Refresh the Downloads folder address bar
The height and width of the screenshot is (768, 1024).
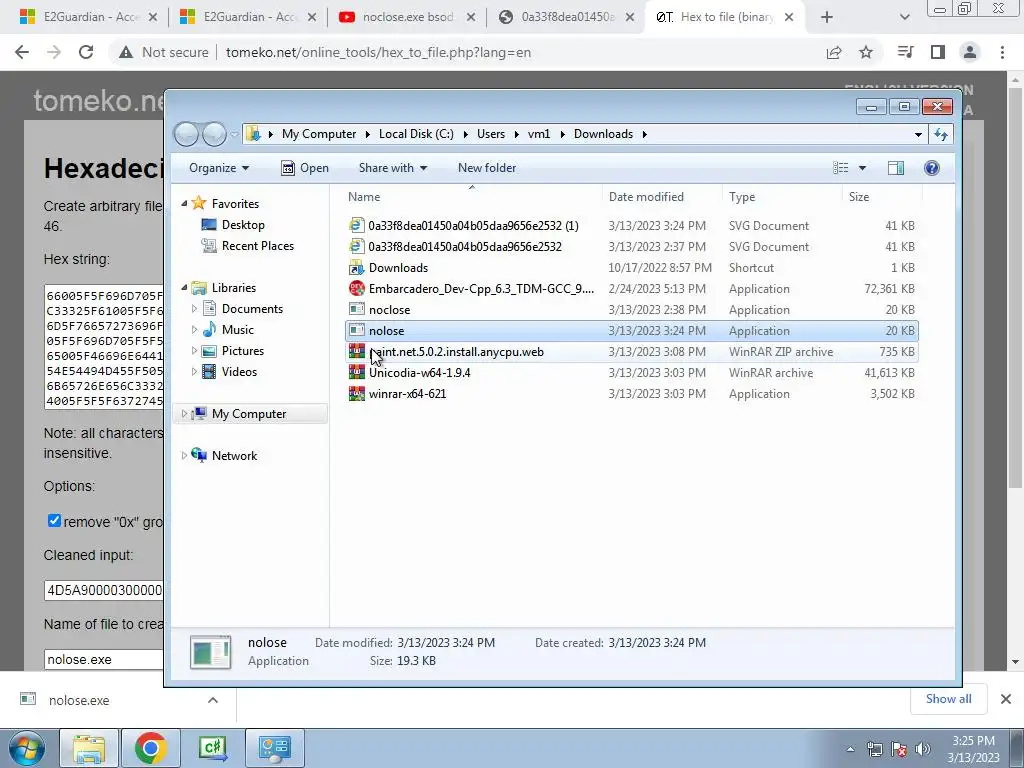click(940, 134)
